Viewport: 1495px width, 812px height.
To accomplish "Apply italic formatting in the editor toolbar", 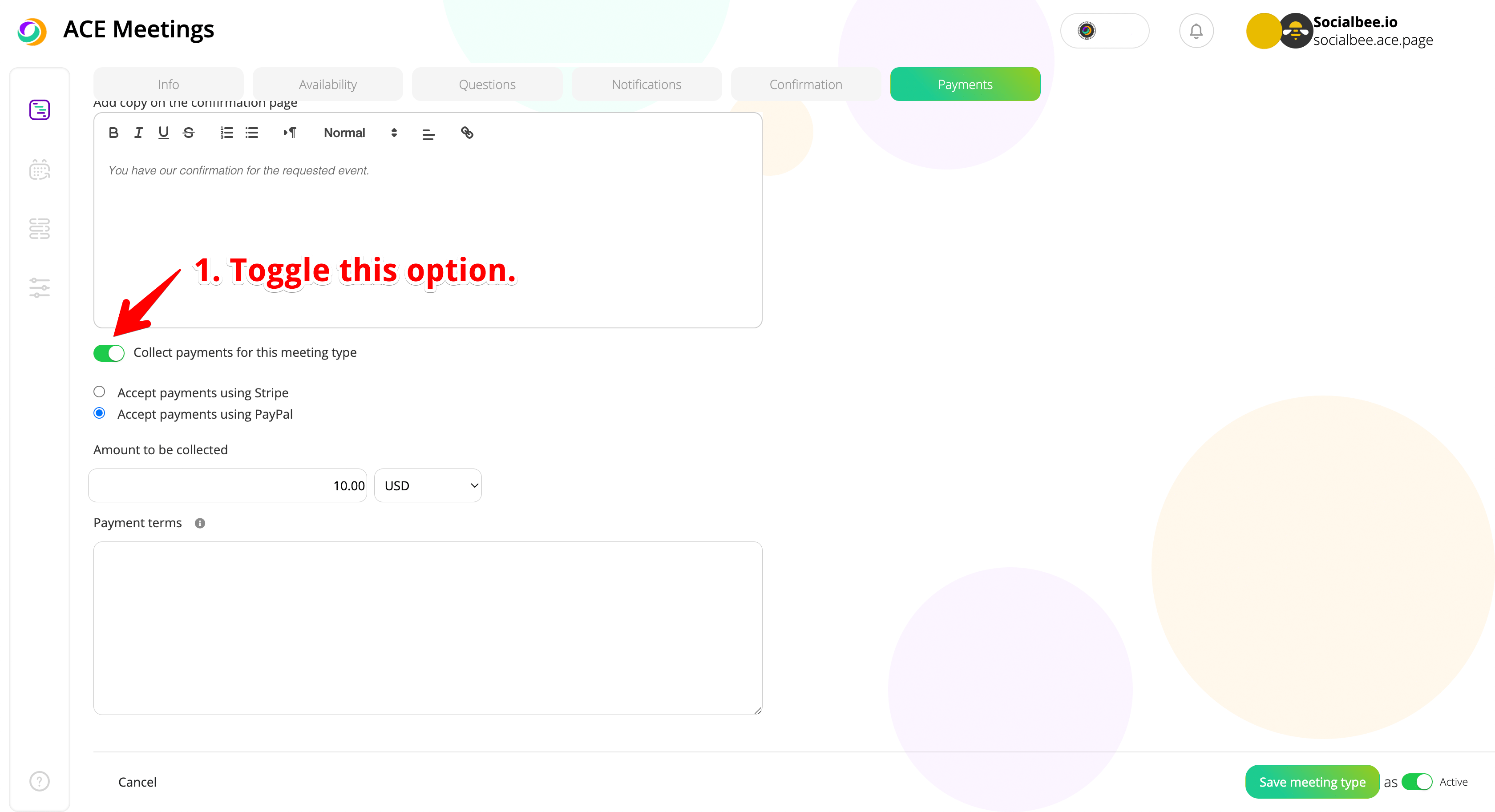I will (138, 133).
